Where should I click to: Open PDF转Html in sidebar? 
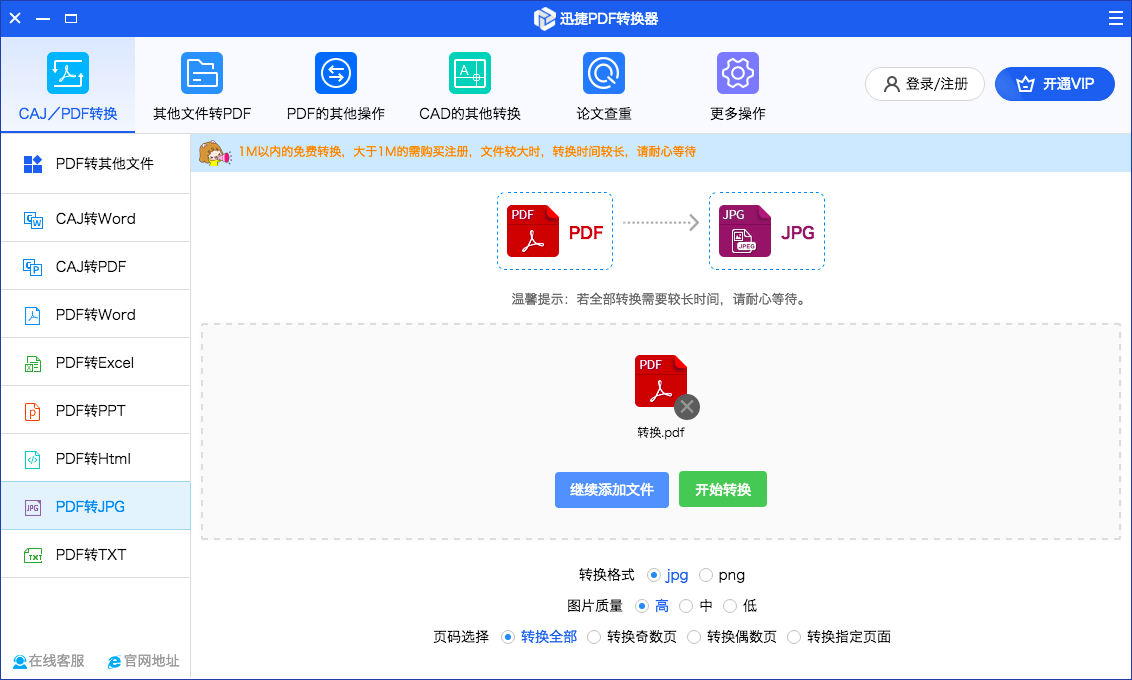click(x=95, y=458)
